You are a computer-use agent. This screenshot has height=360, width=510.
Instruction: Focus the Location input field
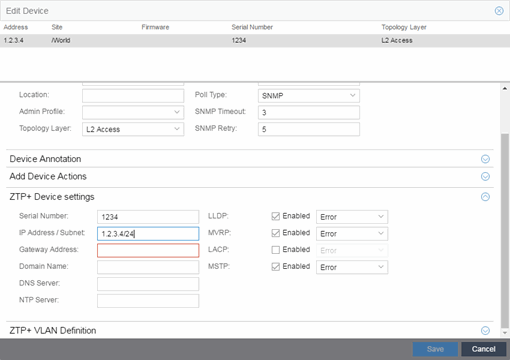133,96
